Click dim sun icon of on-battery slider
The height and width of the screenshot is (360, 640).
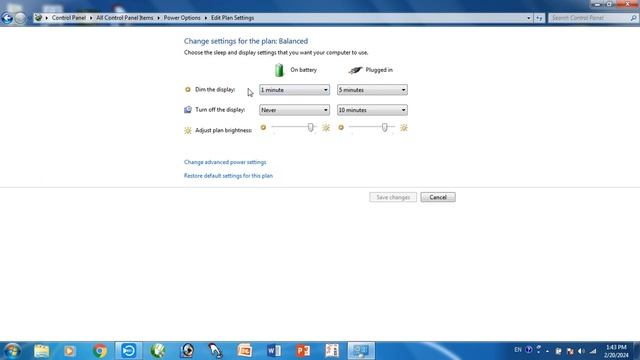263,128
